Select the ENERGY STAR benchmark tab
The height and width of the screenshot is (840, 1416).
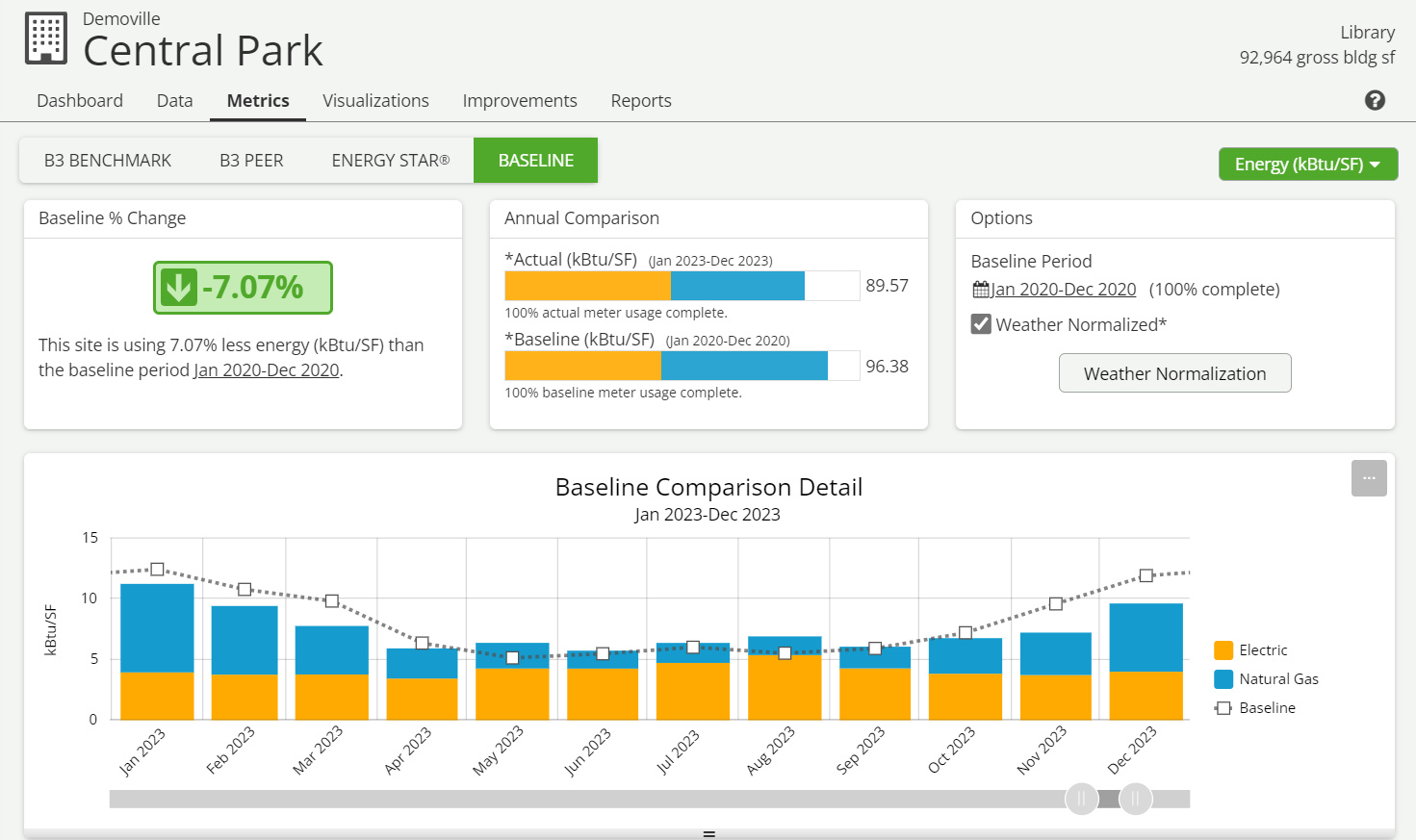[390, 161]
